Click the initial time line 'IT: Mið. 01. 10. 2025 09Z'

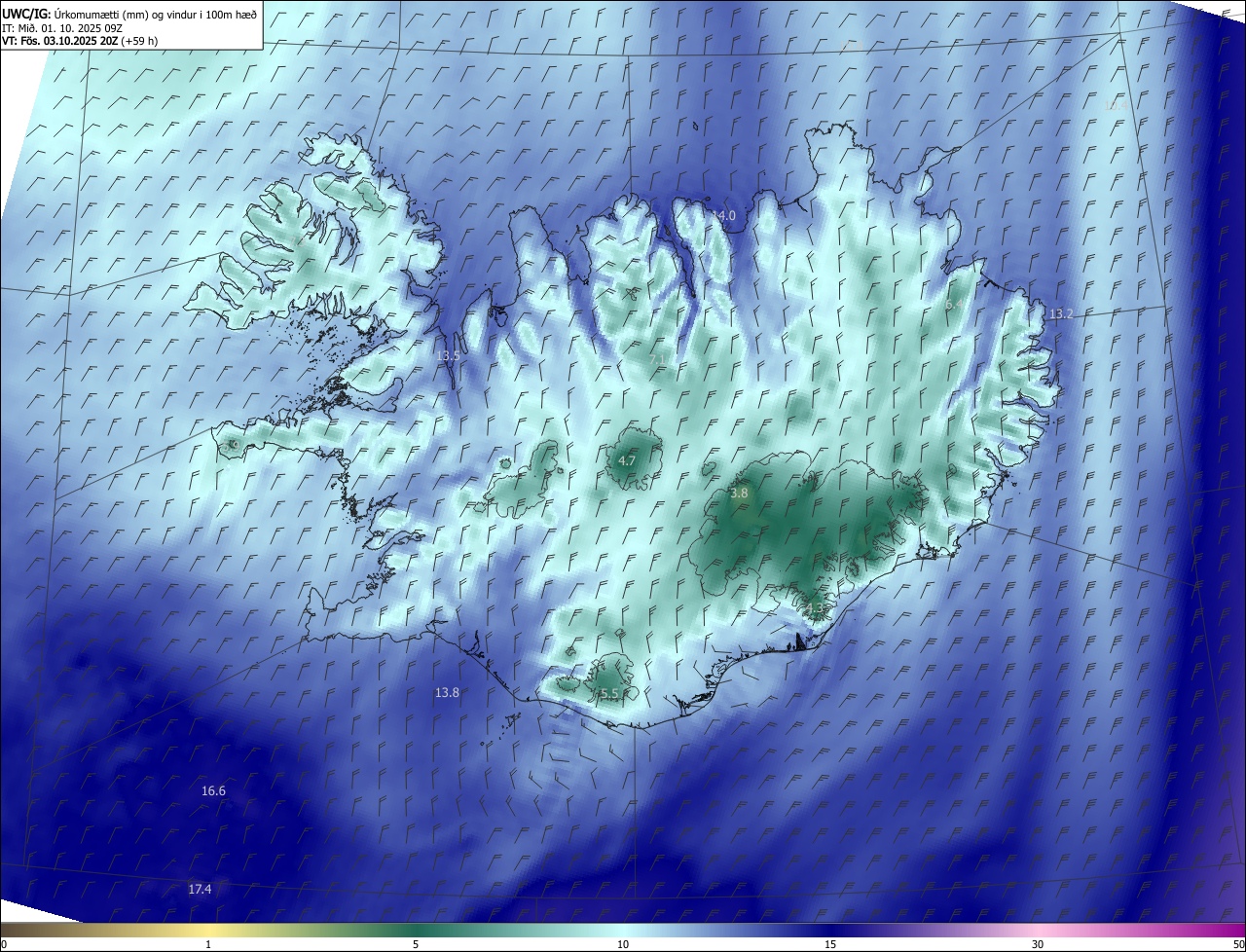coord(64,27)
